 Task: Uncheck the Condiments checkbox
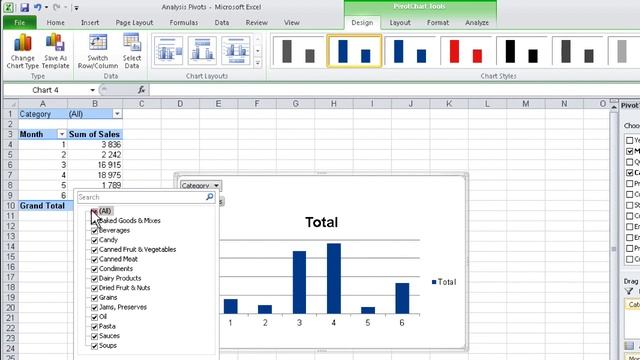point(94,269)
